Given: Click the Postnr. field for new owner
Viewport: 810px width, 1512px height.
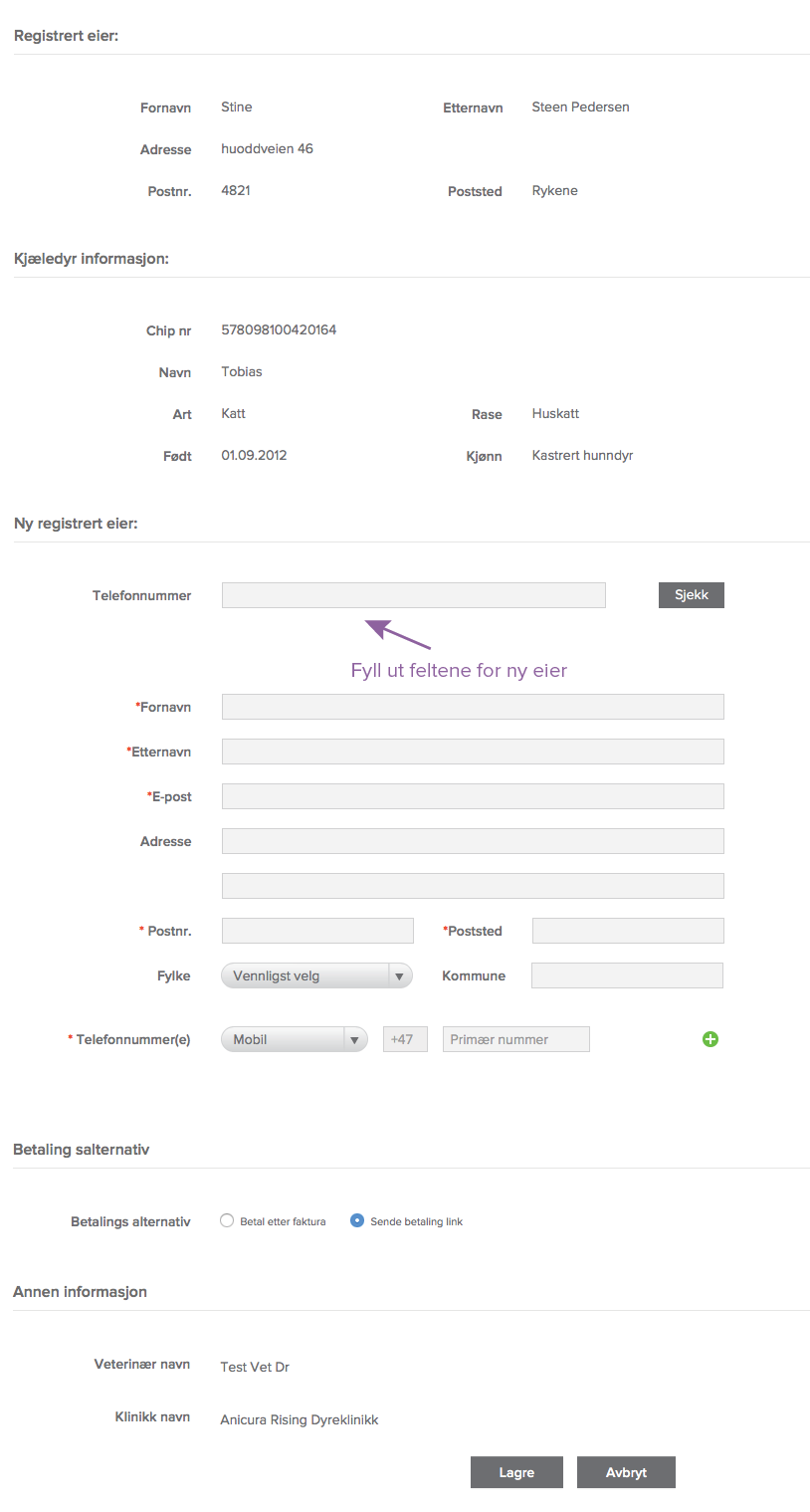Looking at the screenshot, I should 317,931.
